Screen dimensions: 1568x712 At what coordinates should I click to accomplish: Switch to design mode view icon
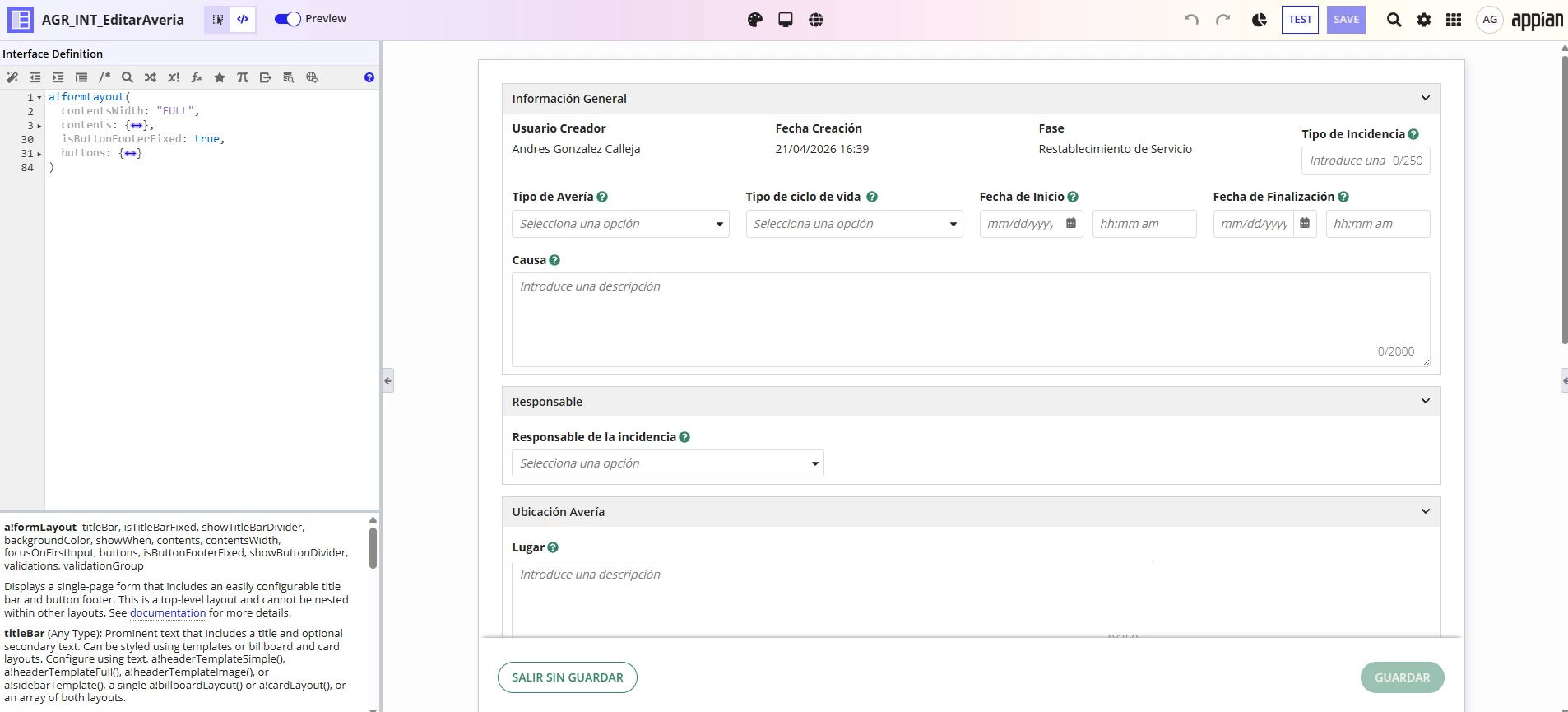coord(218,19)
